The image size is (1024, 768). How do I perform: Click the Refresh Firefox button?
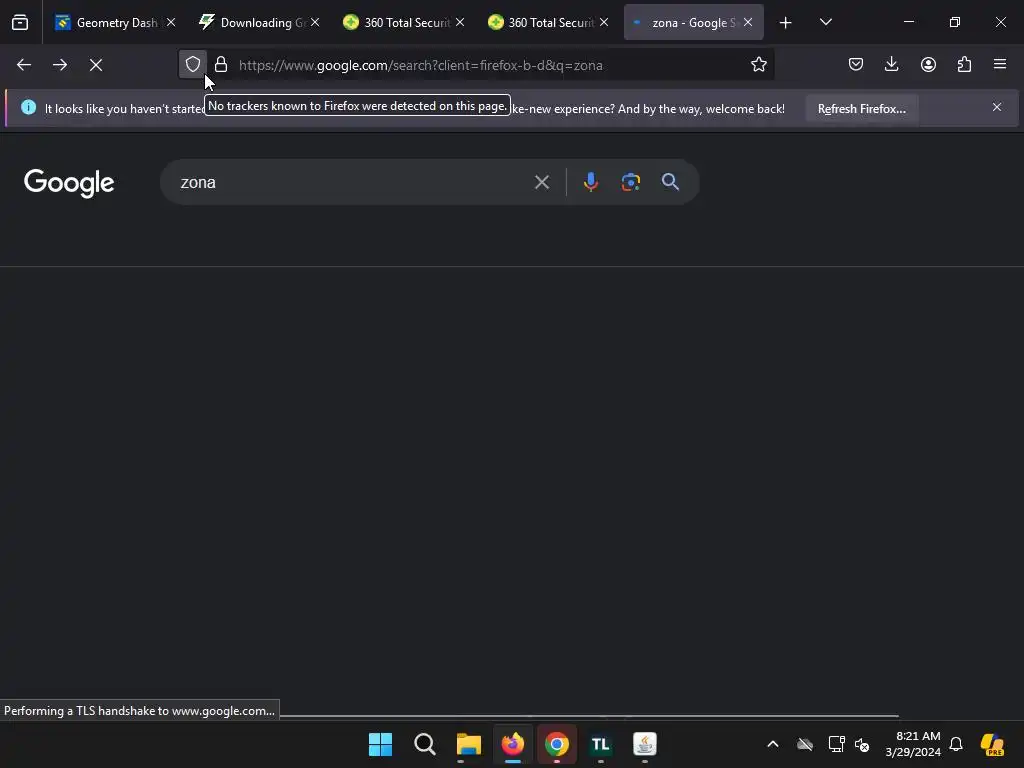(861, 109)
